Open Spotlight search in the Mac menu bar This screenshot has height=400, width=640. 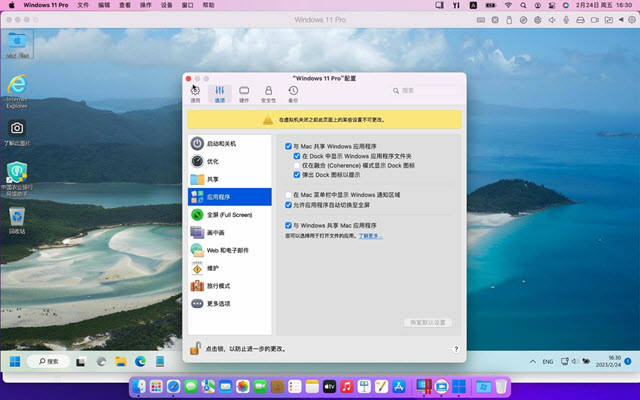(x=523, y=5)
